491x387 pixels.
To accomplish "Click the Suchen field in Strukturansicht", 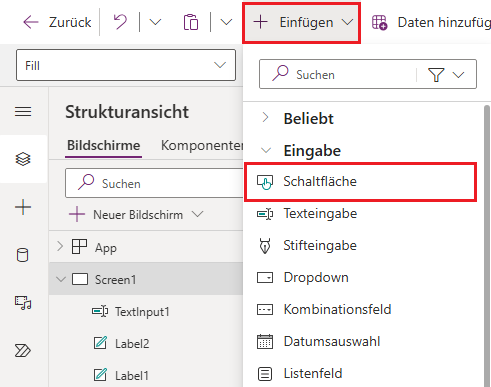I will (x=154, y=183).
